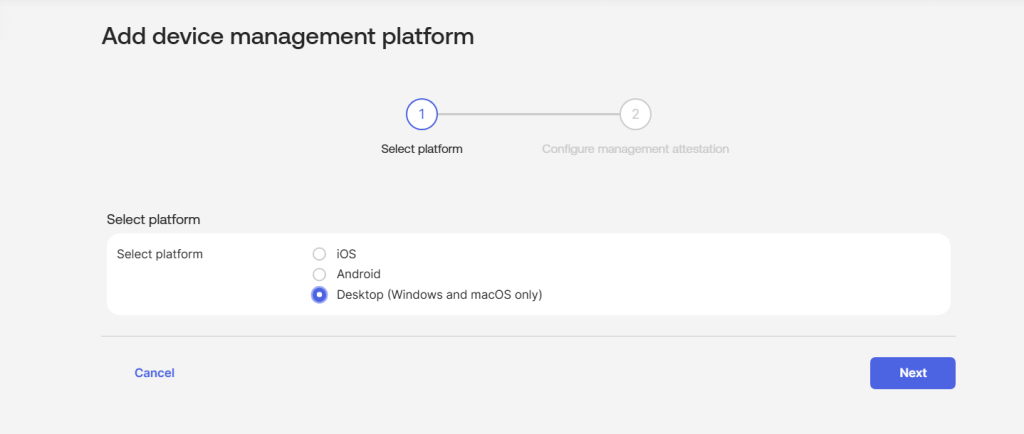Click the "iOS" option label text
Screen dimensions: 1024x434
tap(346, 254)
